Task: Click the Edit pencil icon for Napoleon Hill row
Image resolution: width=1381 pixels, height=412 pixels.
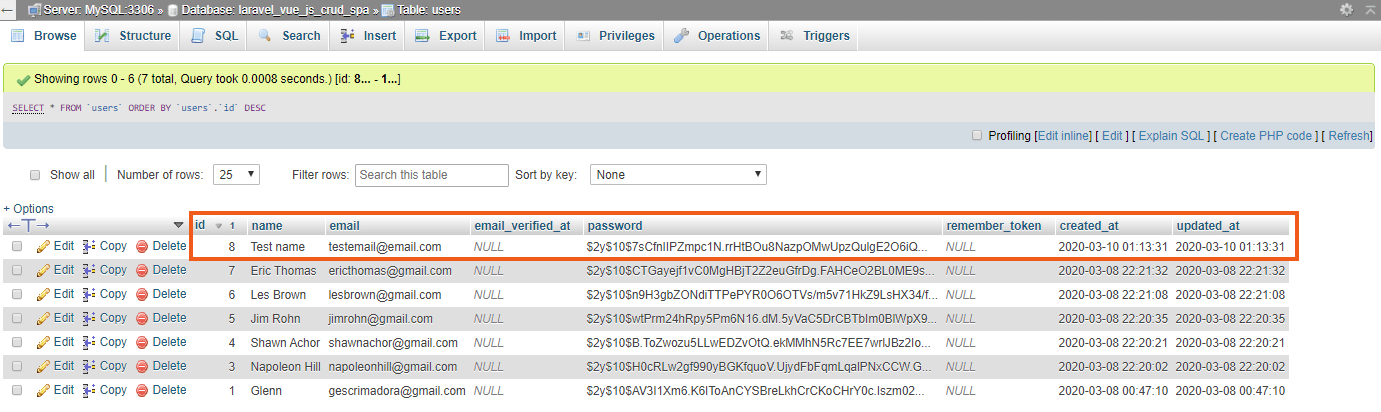Action: (x=43, y=366)
